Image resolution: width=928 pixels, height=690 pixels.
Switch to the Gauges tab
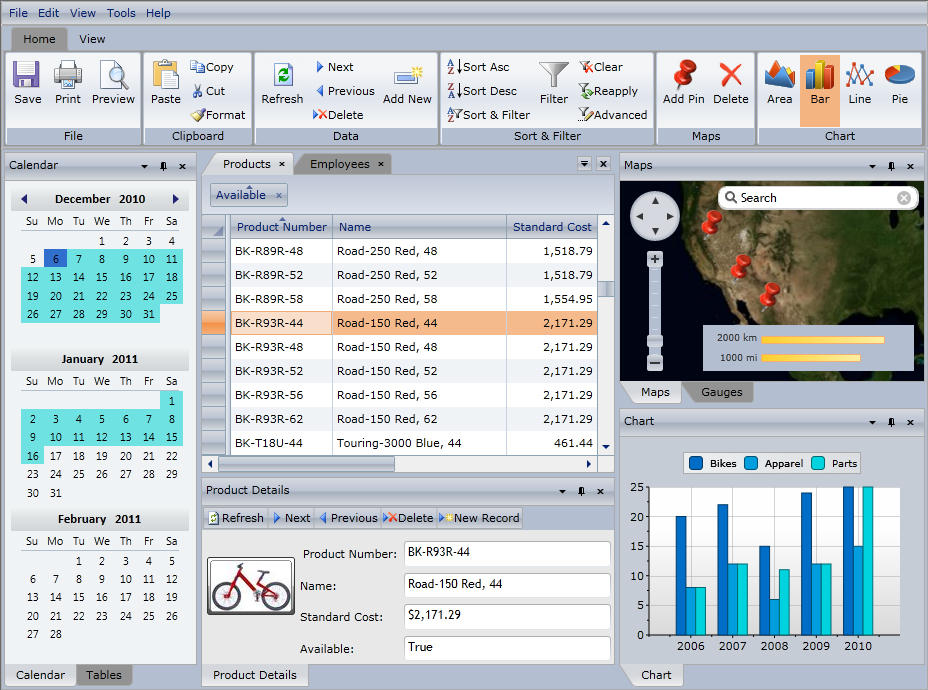(x=721, y=392)
